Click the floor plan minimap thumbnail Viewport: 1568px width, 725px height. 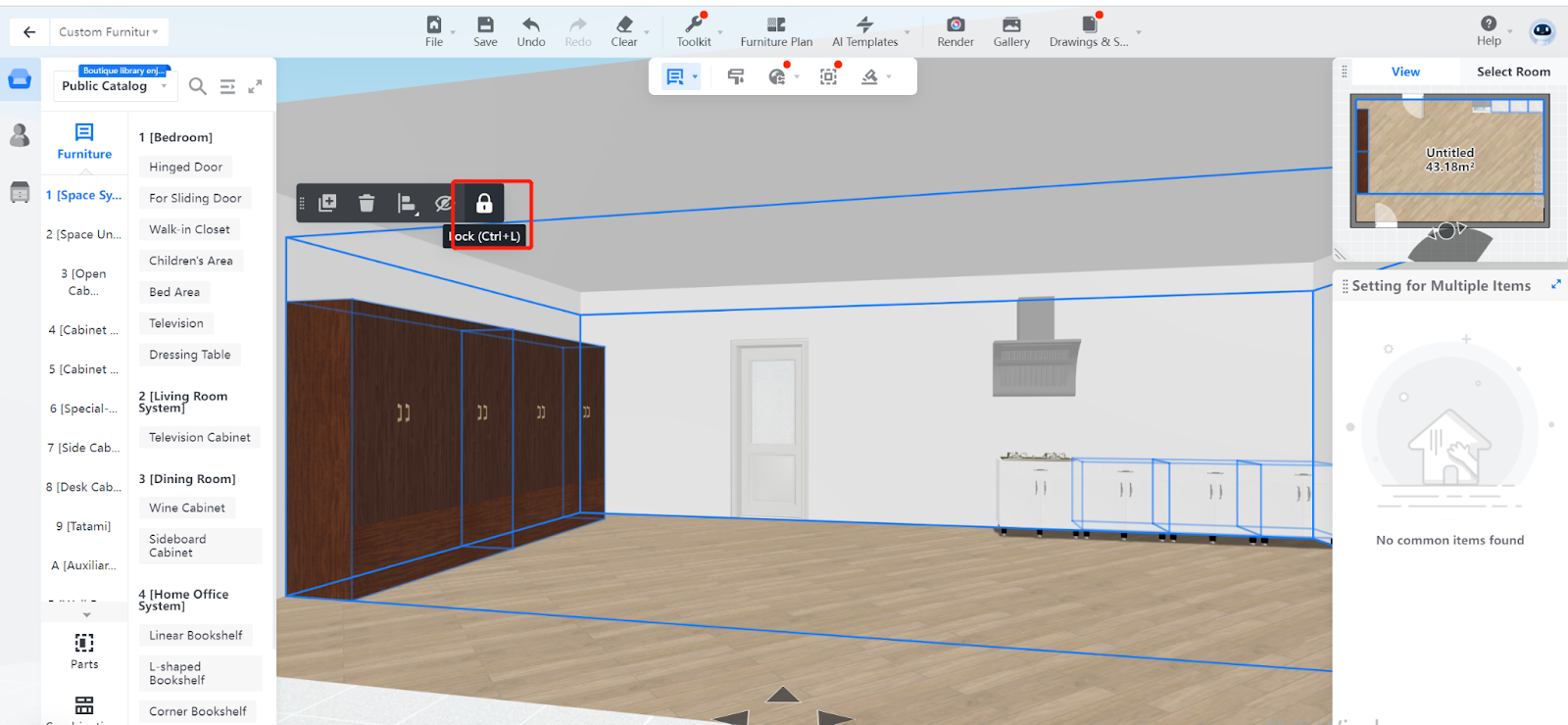[1448, 161]
